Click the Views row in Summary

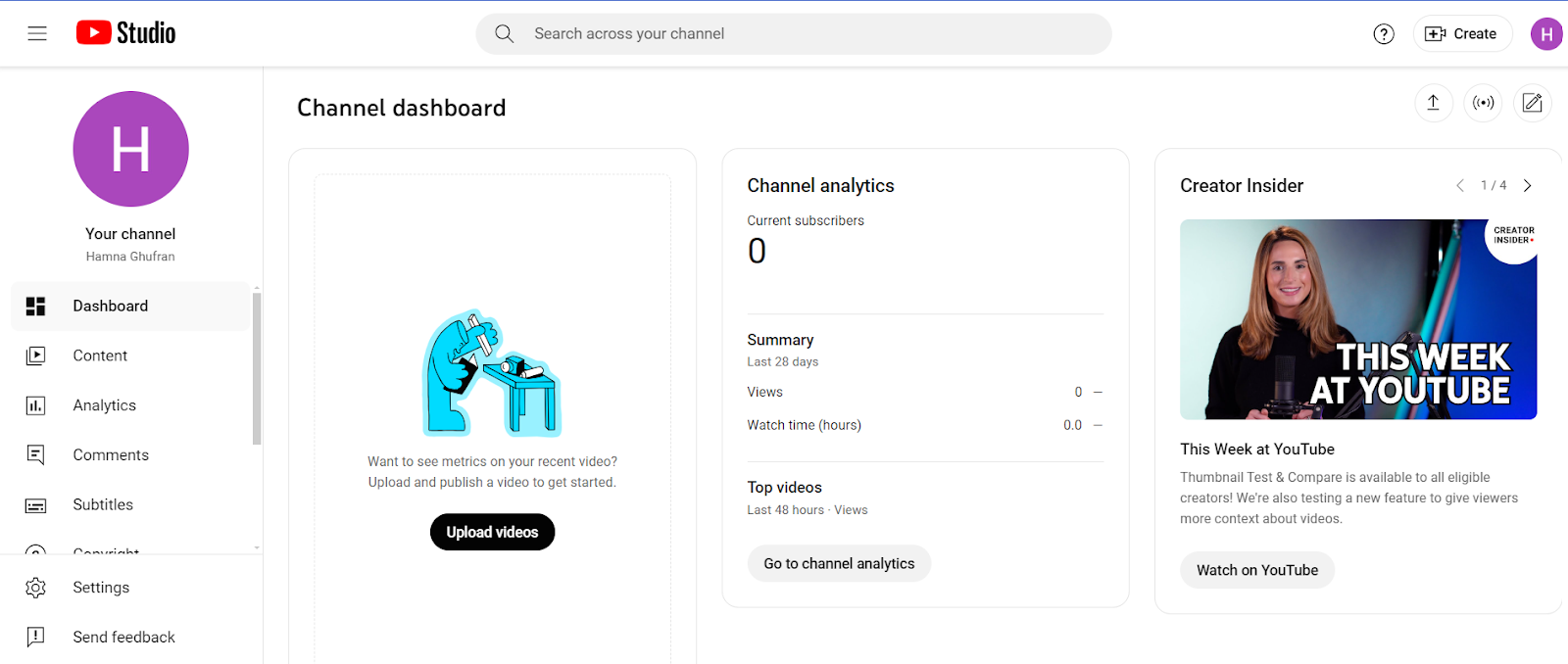coord(925,392)
